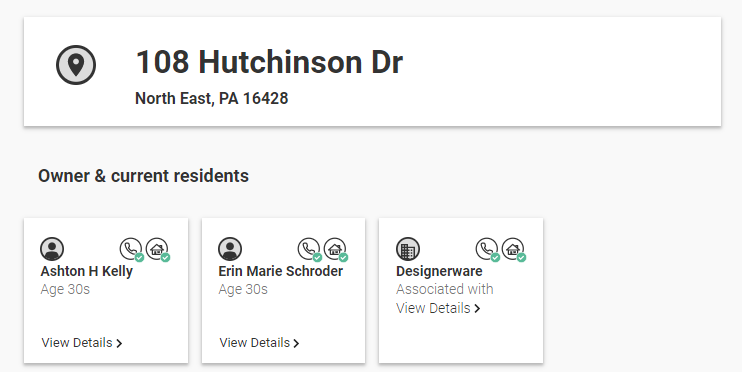Click the map pin location icon
The image size is (742, 372).
(x=76, y=65)
